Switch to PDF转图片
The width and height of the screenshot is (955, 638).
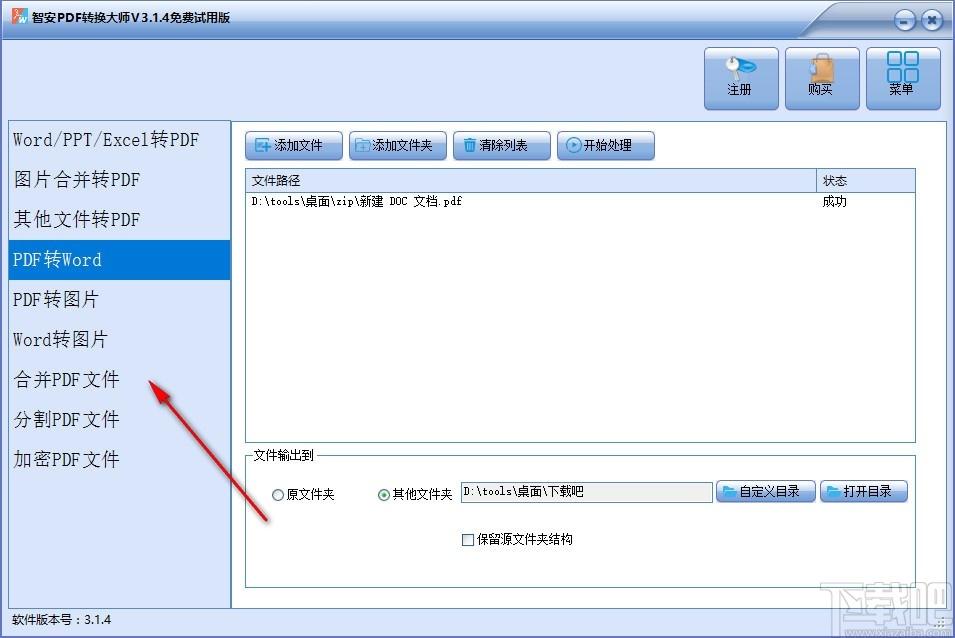coord(119,300)
